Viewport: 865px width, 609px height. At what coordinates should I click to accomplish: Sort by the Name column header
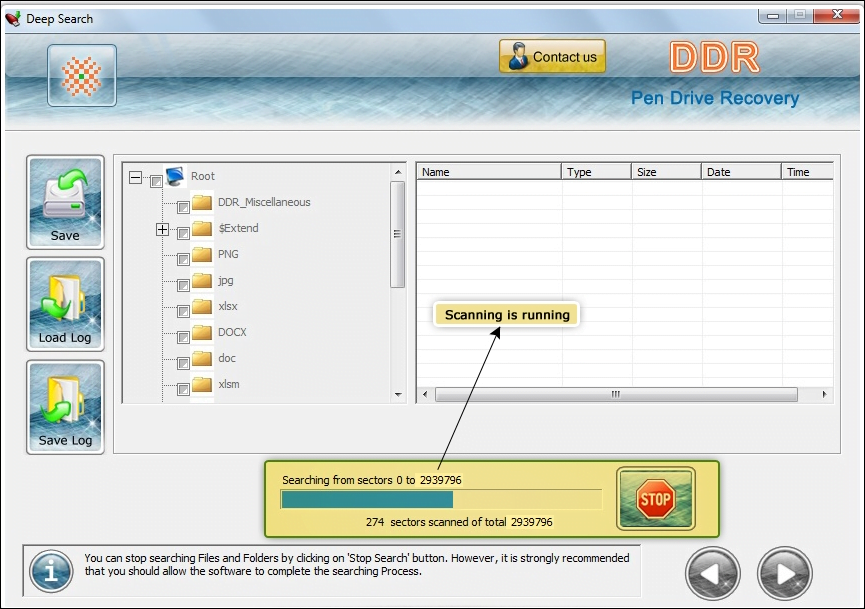(x=489, y=172)
